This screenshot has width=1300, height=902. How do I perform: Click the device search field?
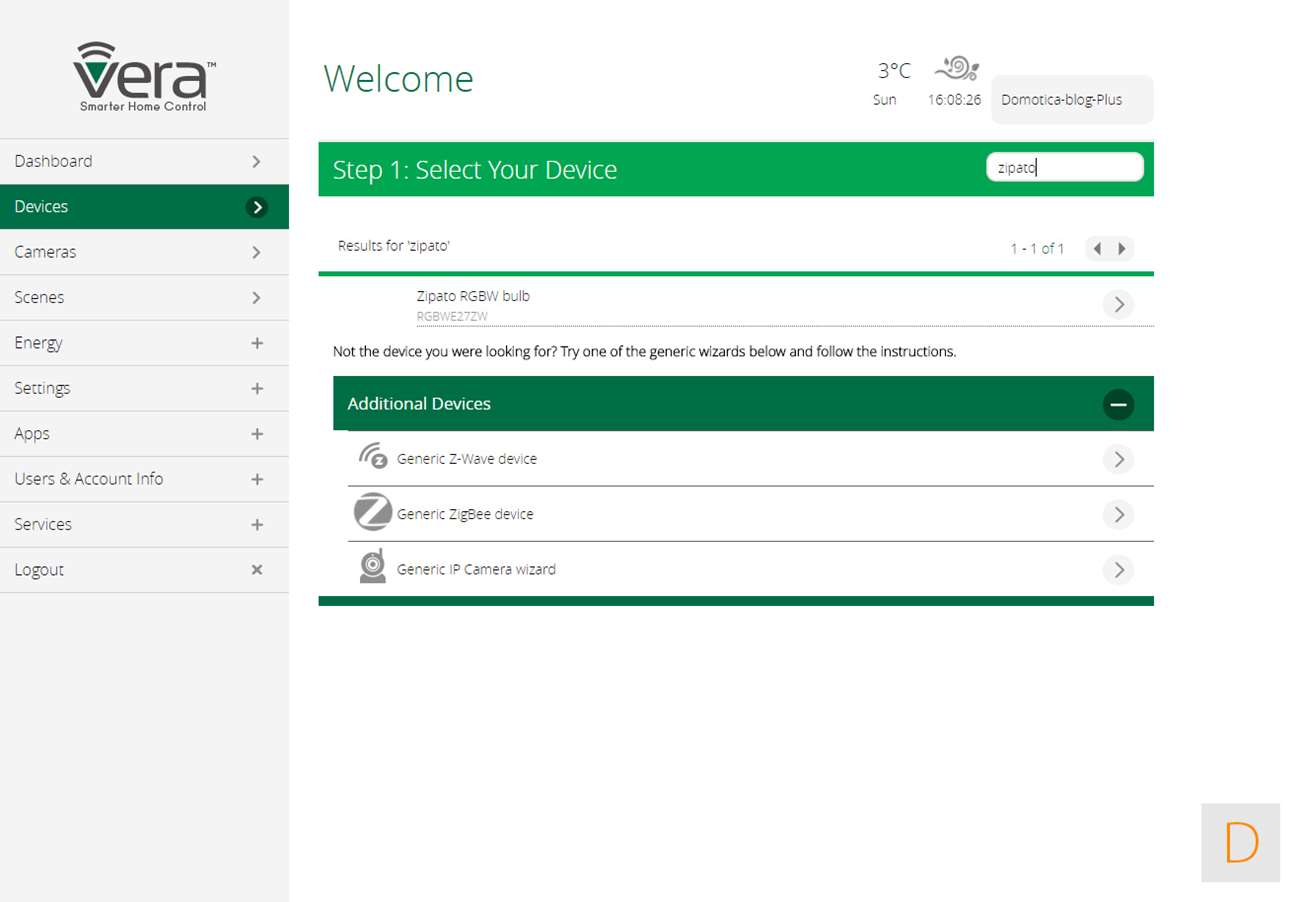pyautogui.click(x=1064, y=168)
